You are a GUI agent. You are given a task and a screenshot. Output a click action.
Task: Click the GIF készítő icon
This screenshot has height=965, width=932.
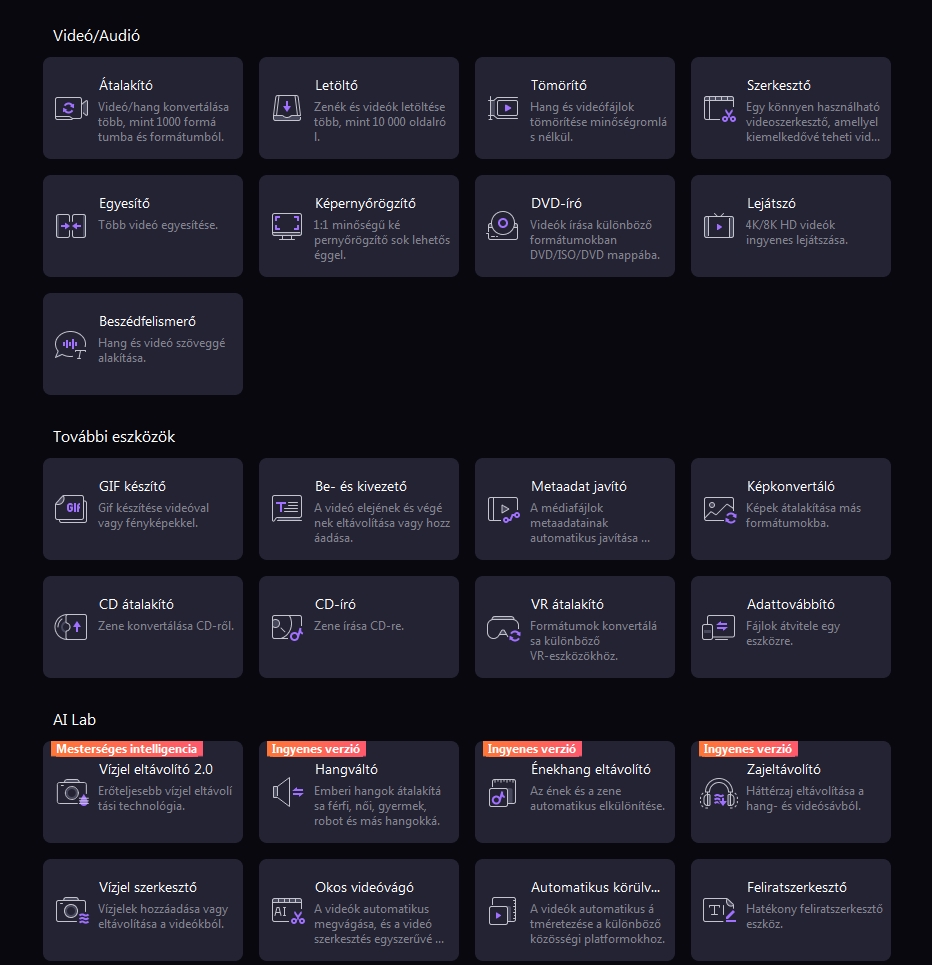coord(70,509)
